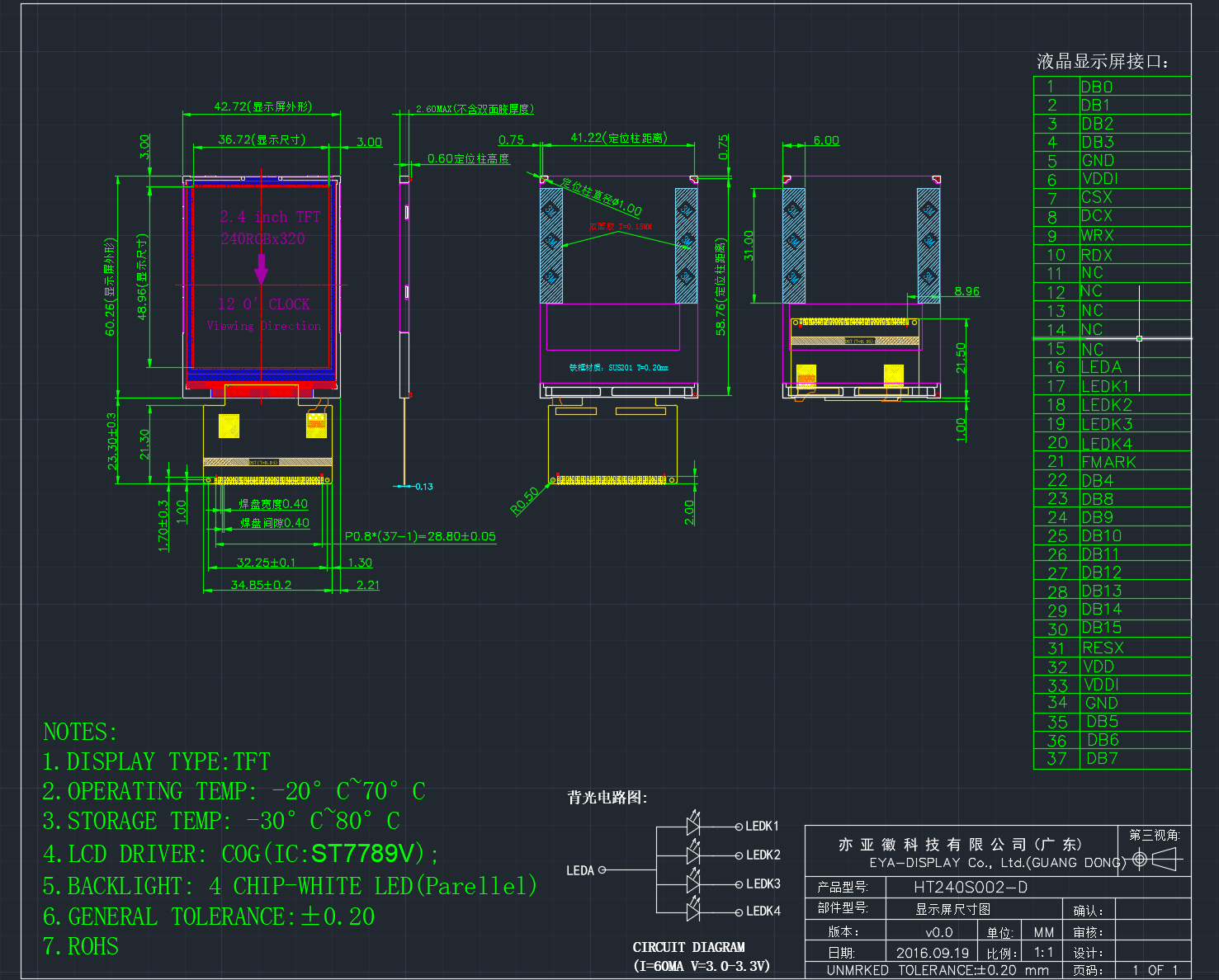1219x980 pixels.
Task: Select the LEDA terminal label in the circuit diagram
Action: 580,870
